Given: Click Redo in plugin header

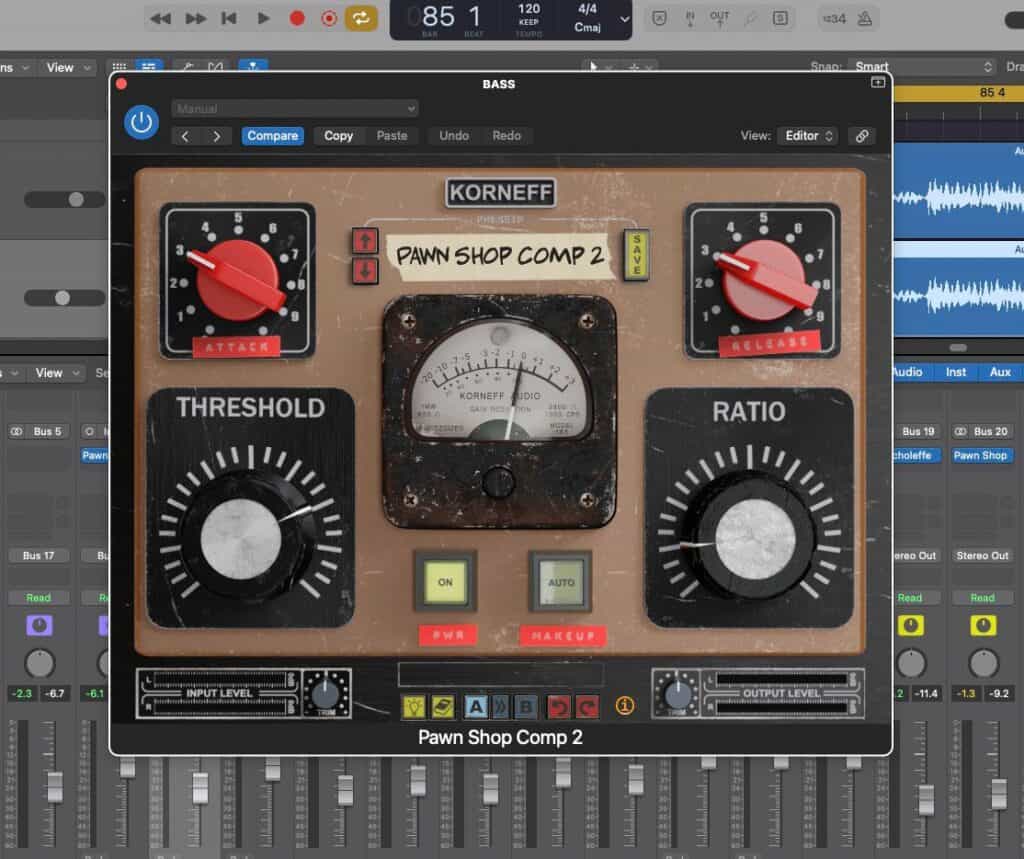Looking at the screenshot, I should tap(507, 136).
